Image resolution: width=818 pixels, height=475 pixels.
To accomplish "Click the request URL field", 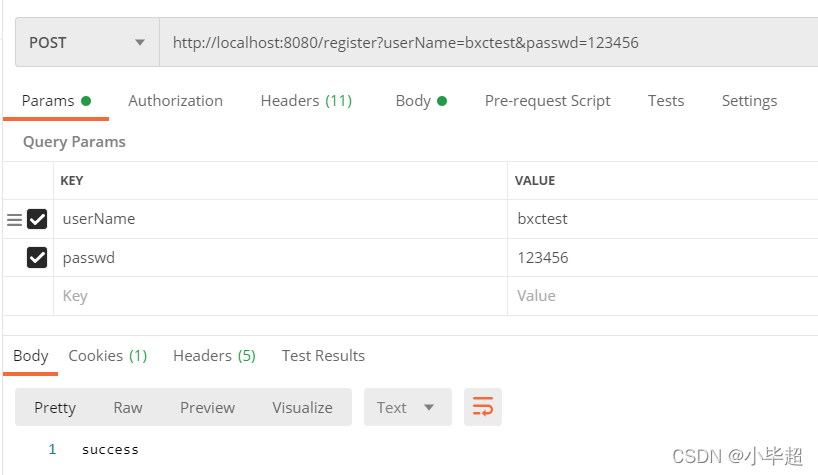I will point(488,42).
